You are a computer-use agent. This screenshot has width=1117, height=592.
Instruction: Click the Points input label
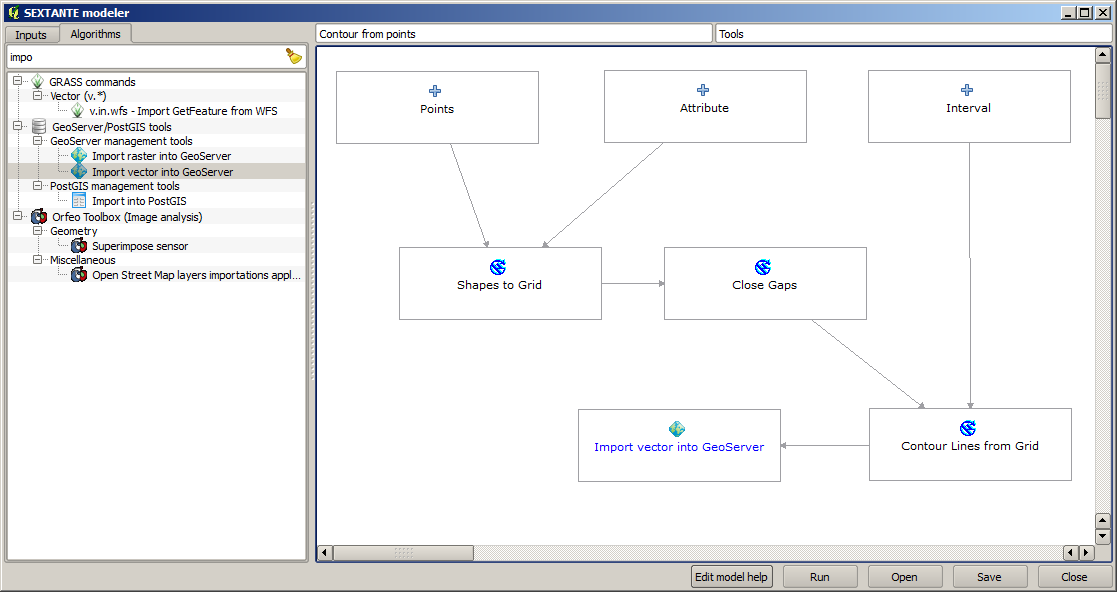[x=437, y=109]
